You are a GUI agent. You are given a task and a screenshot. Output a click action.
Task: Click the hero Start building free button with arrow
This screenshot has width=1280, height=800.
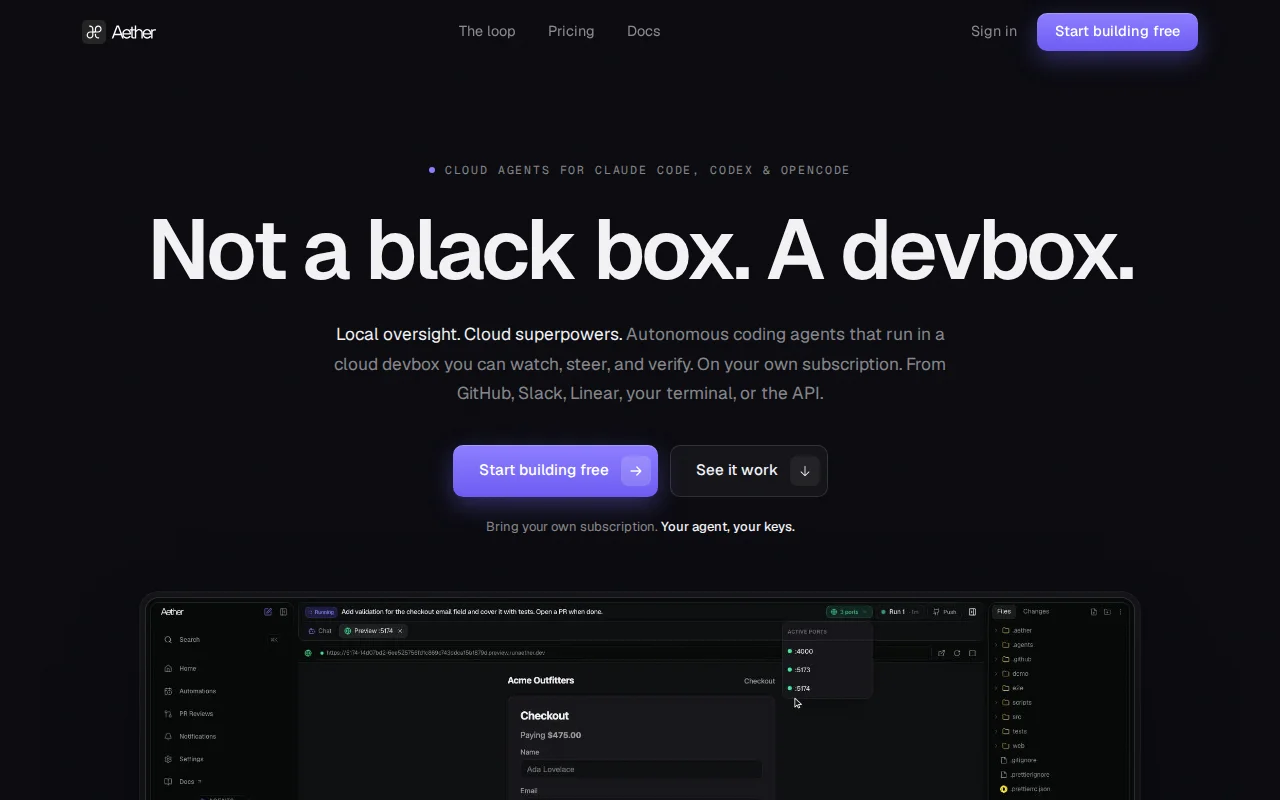click(x=555, y=471)
